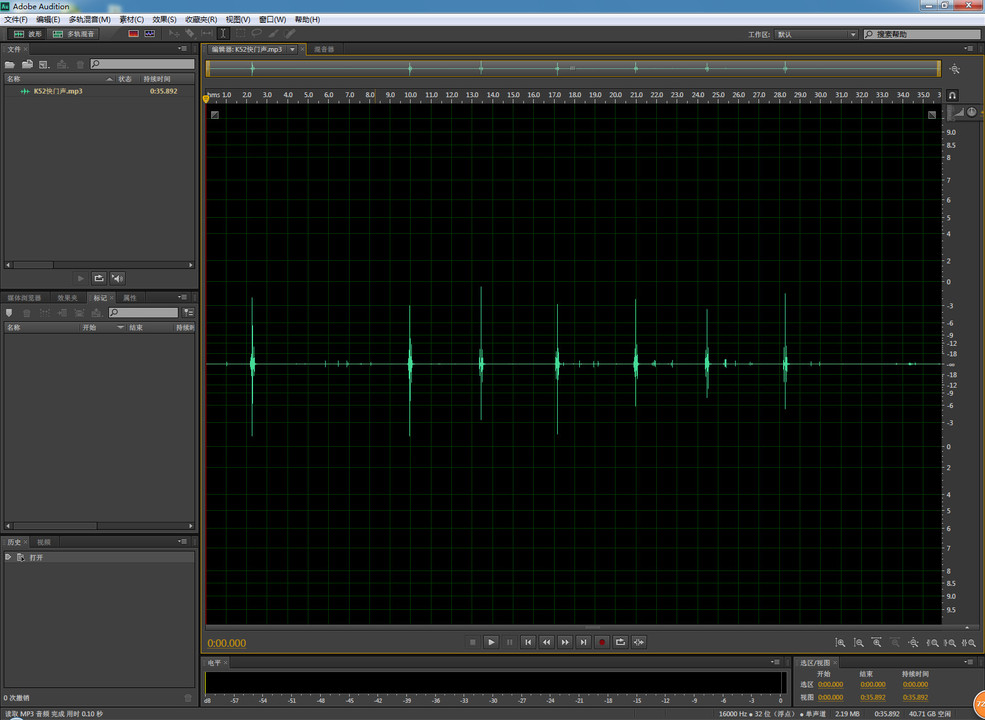The height and width of the screenshot is (720, 985).
Task: Open the 效果(S) menu
Action: [165, 19]
